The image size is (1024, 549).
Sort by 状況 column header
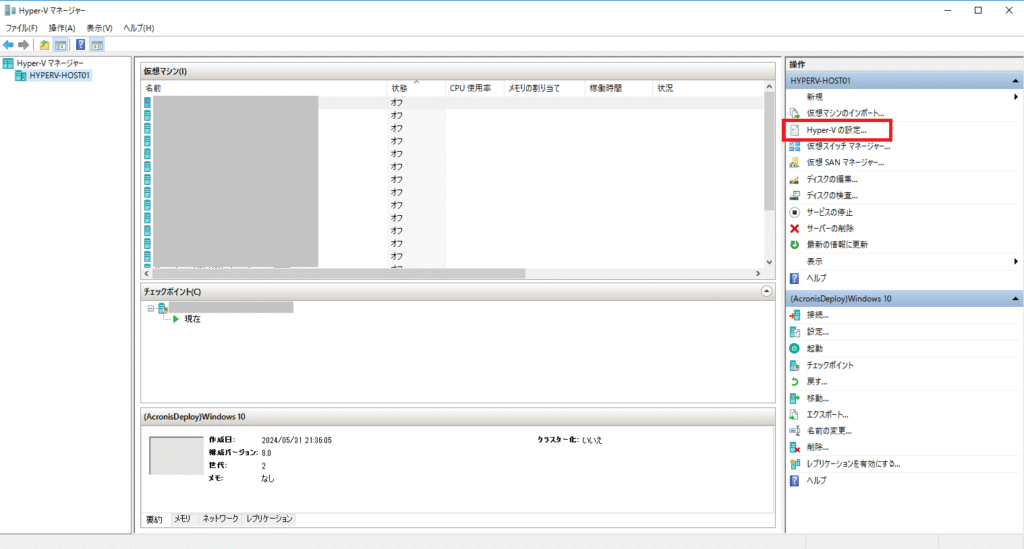pos(707,88)
